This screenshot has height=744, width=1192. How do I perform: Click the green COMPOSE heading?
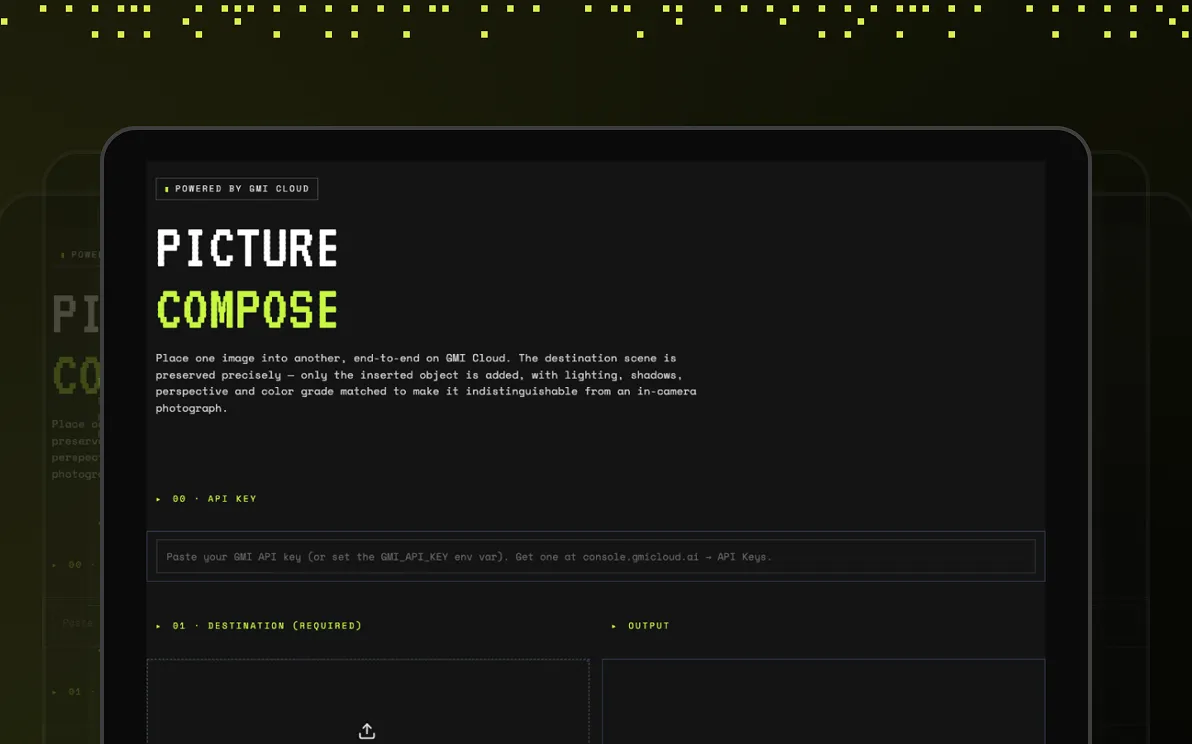(247, 309)
